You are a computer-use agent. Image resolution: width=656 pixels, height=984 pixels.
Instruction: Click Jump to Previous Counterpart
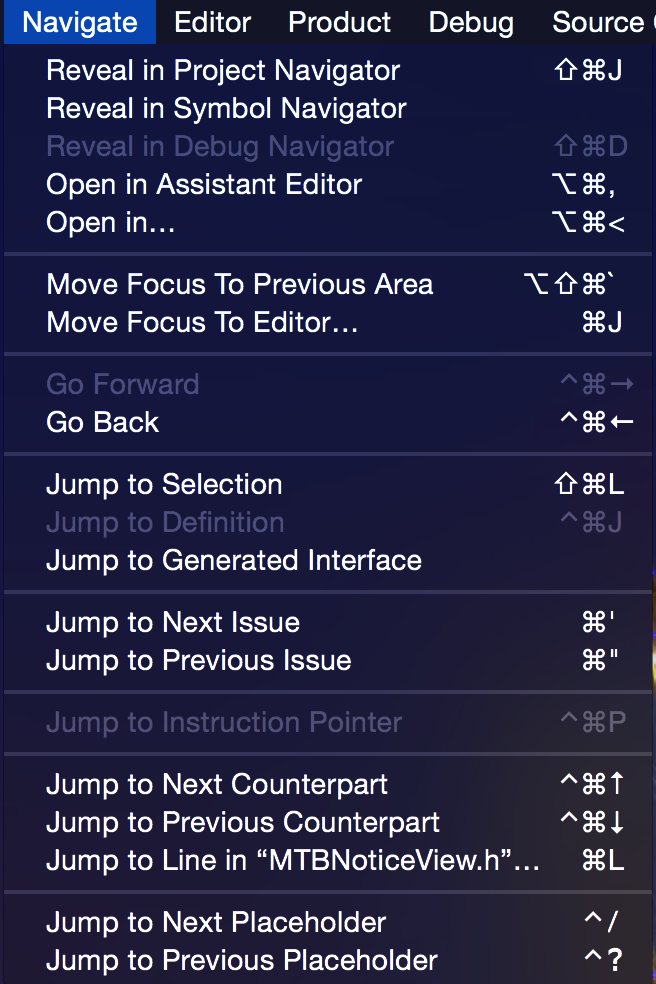[x=243, y=823]
